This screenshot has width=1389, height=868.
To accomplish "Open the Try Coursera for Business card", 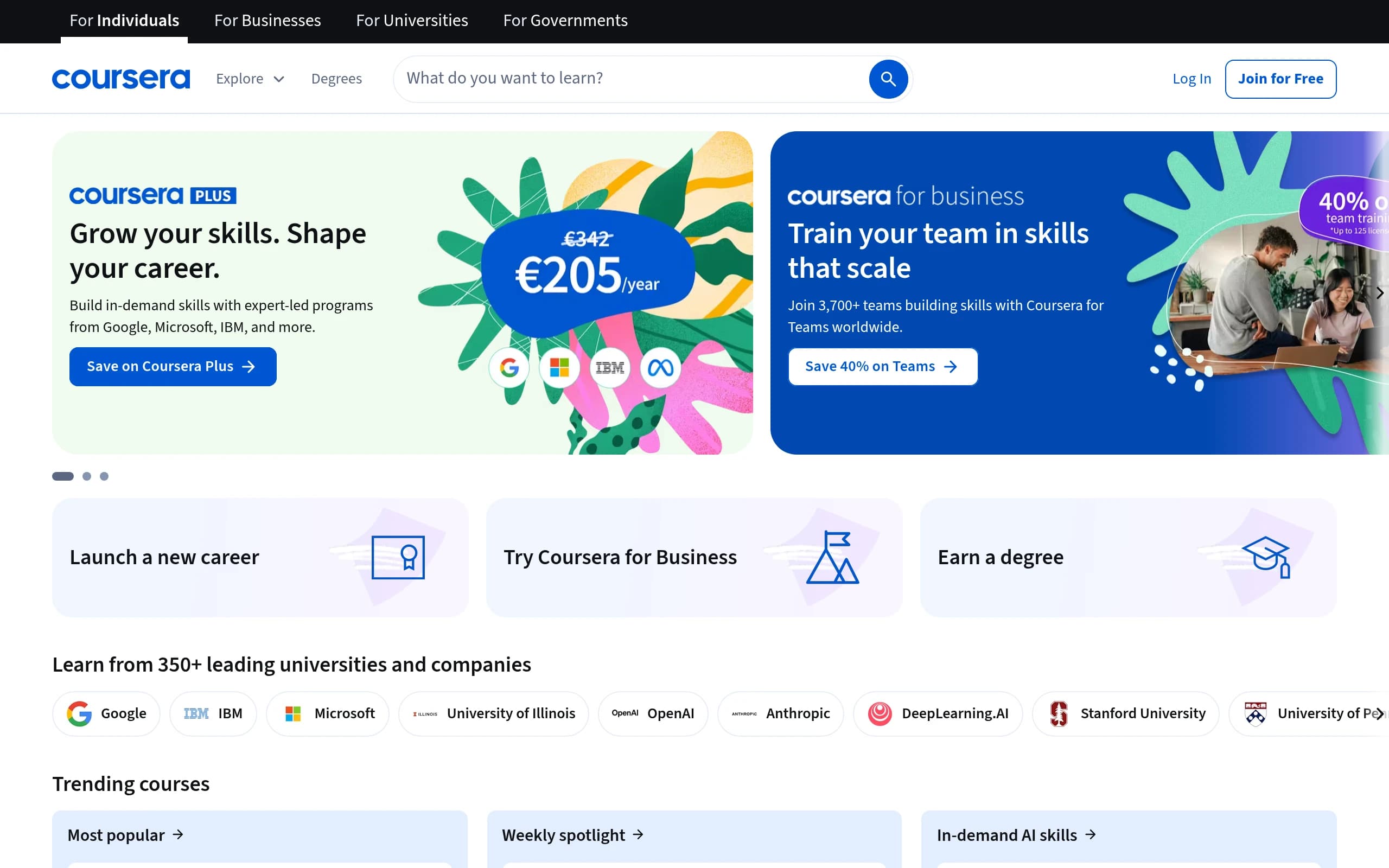I will pos(694,558).
